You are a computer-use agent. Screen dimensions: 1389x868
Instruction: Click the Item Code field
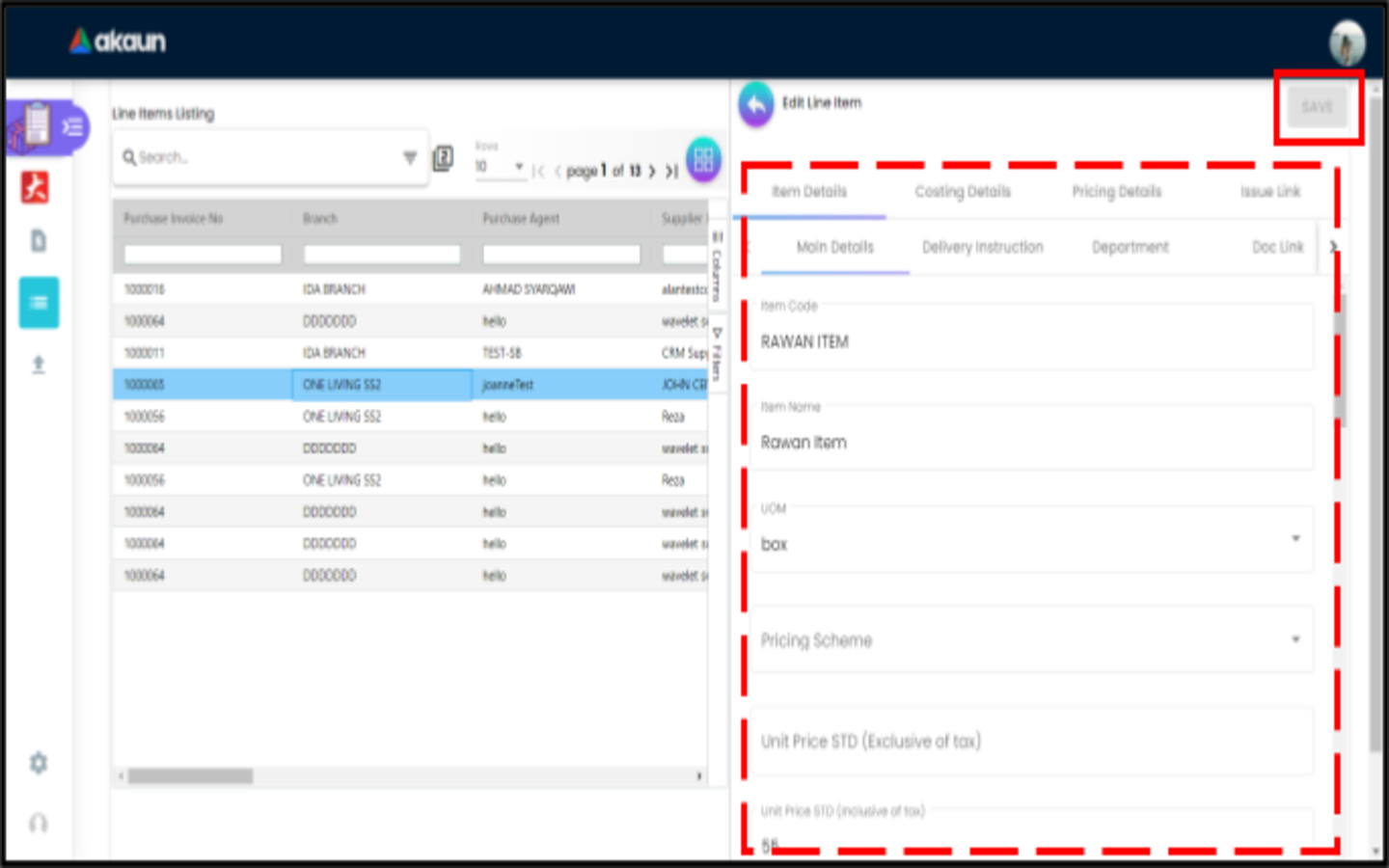click(x=1031, y=337)
